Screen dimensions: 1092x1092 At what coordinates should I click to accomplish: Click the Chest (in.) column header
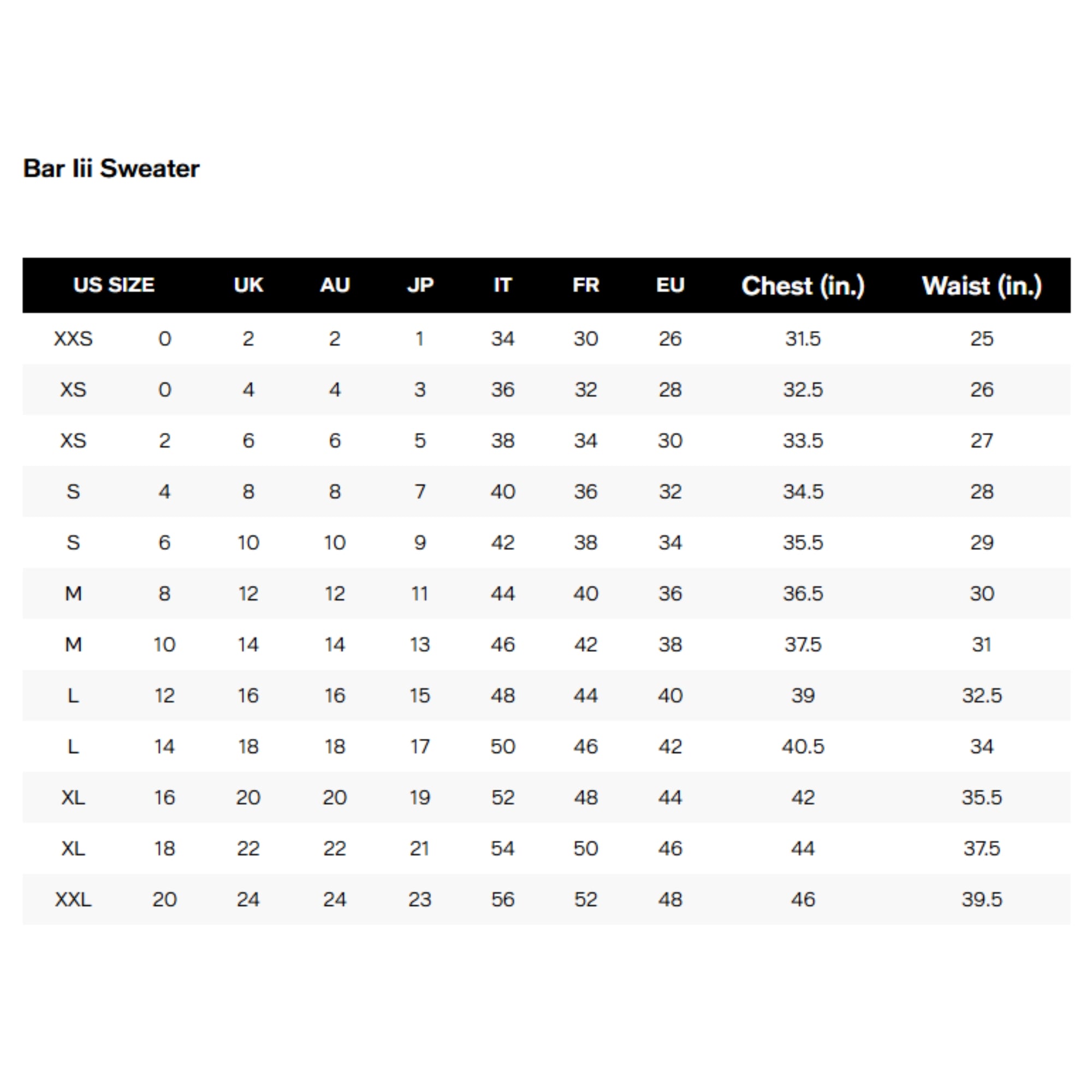(803, 286)
